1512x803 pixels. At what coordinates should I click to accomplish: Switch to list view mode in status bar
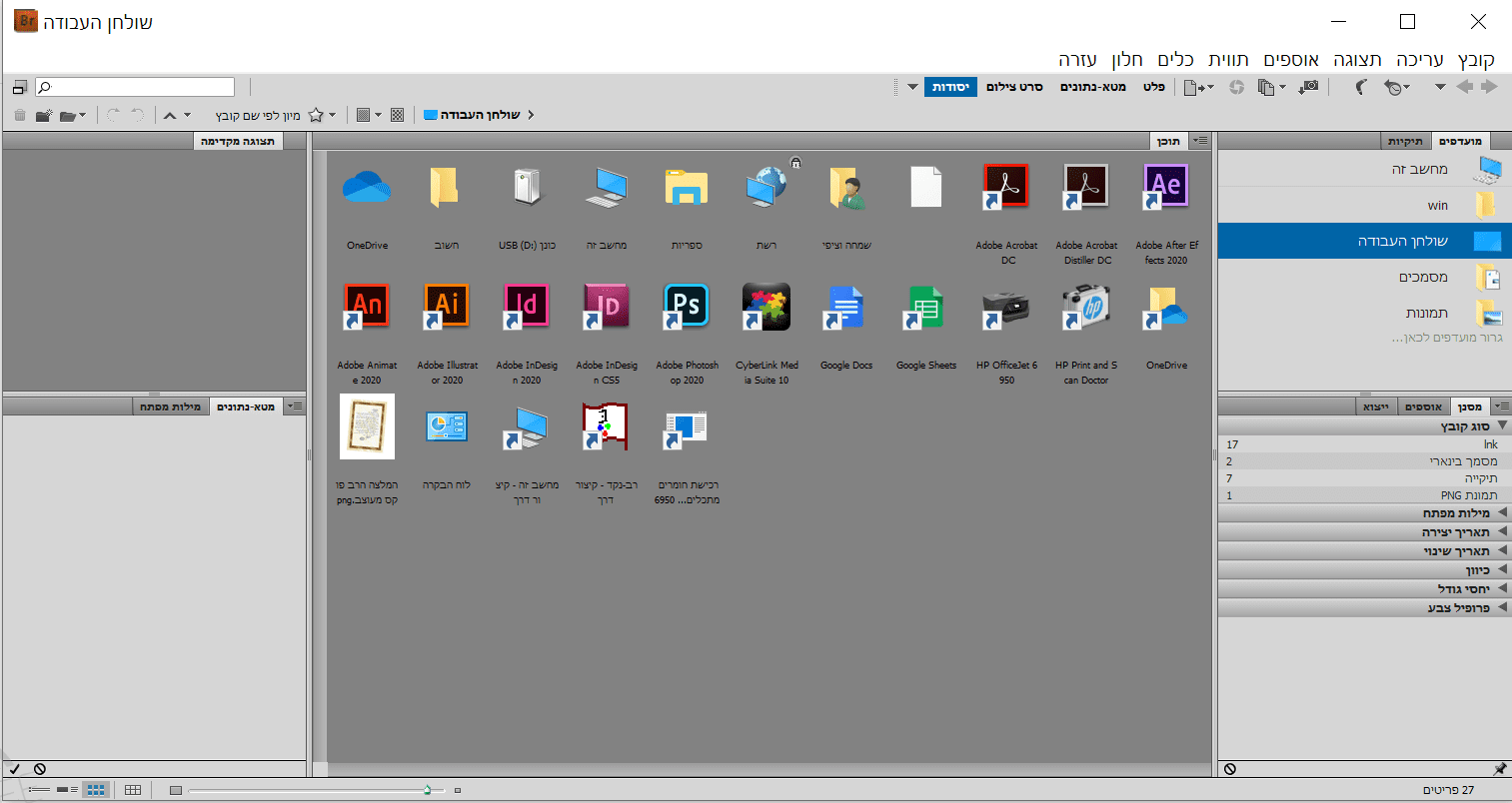pos(40,790)
